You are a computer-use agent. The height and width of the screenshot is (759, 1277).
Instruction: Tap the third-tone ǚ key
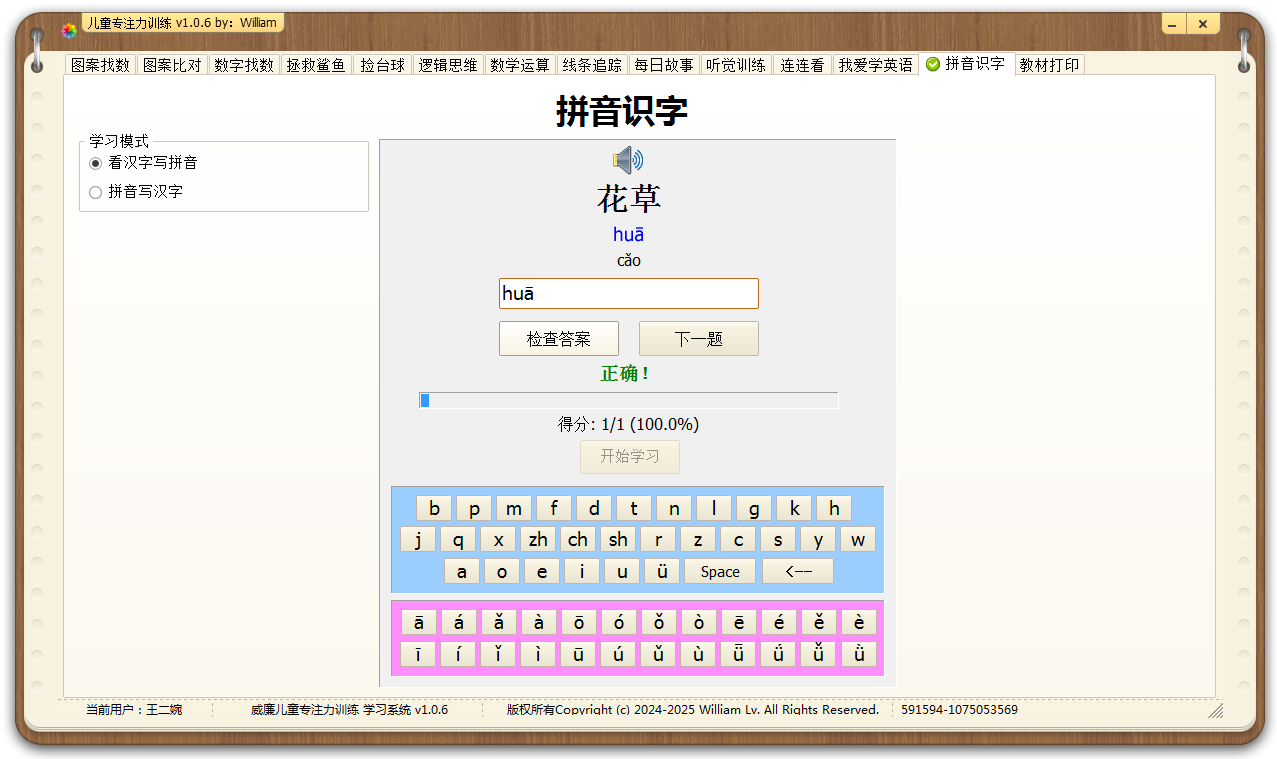click(819, 654)
